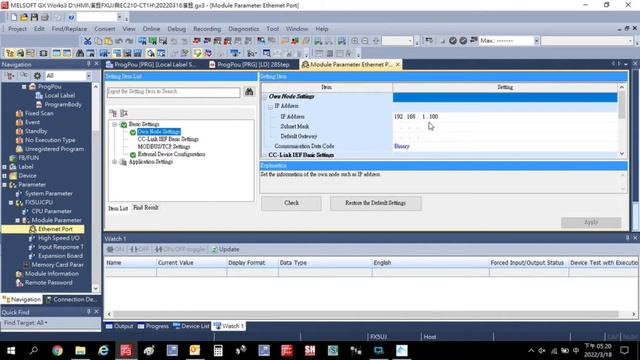Click the Communication Data Code value Binary
This screenshot has height=360, width=640.
[x=402, y=146]
